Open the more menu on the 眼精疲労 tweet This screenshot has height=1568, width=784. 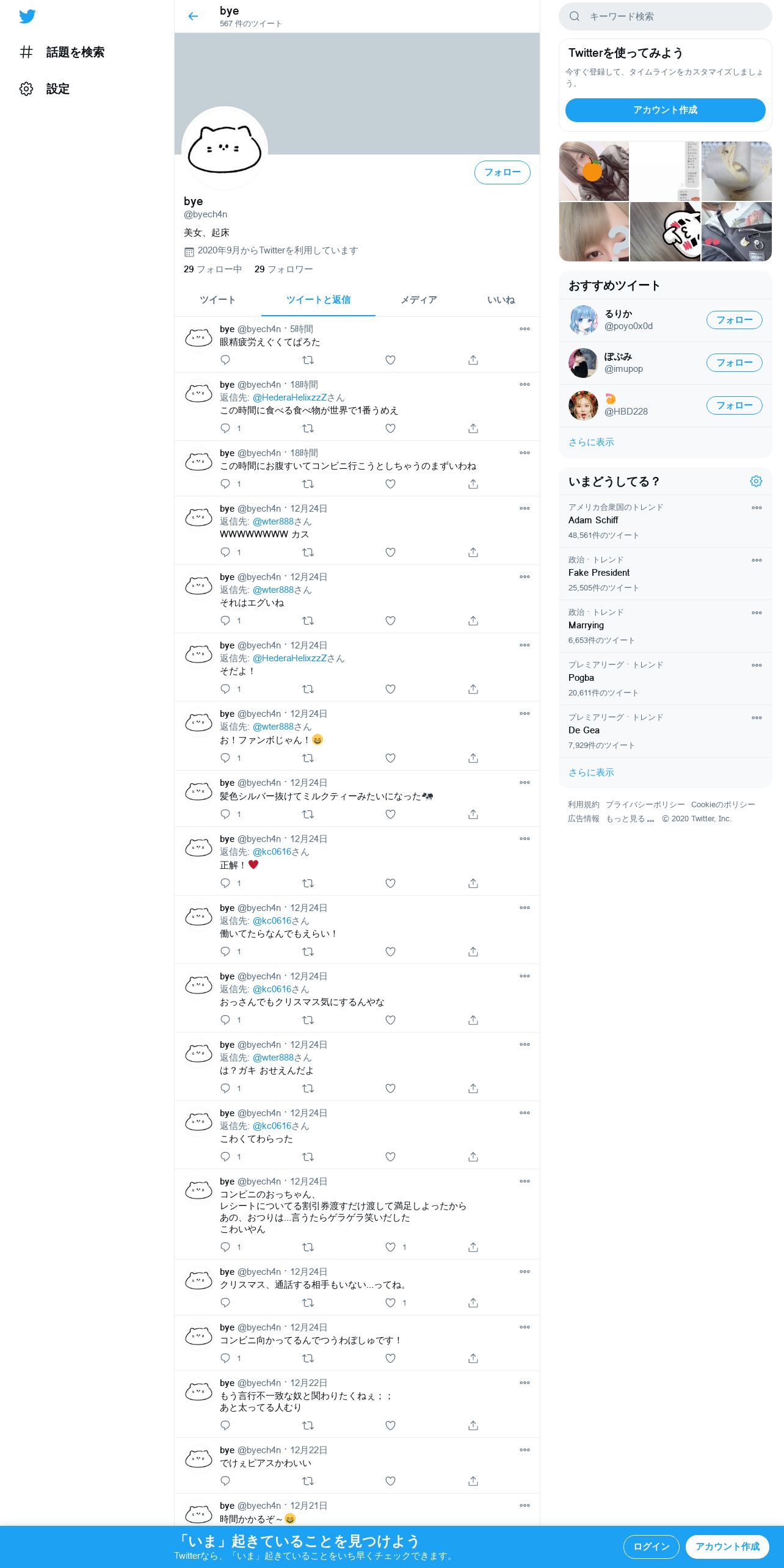coord(524,329)
